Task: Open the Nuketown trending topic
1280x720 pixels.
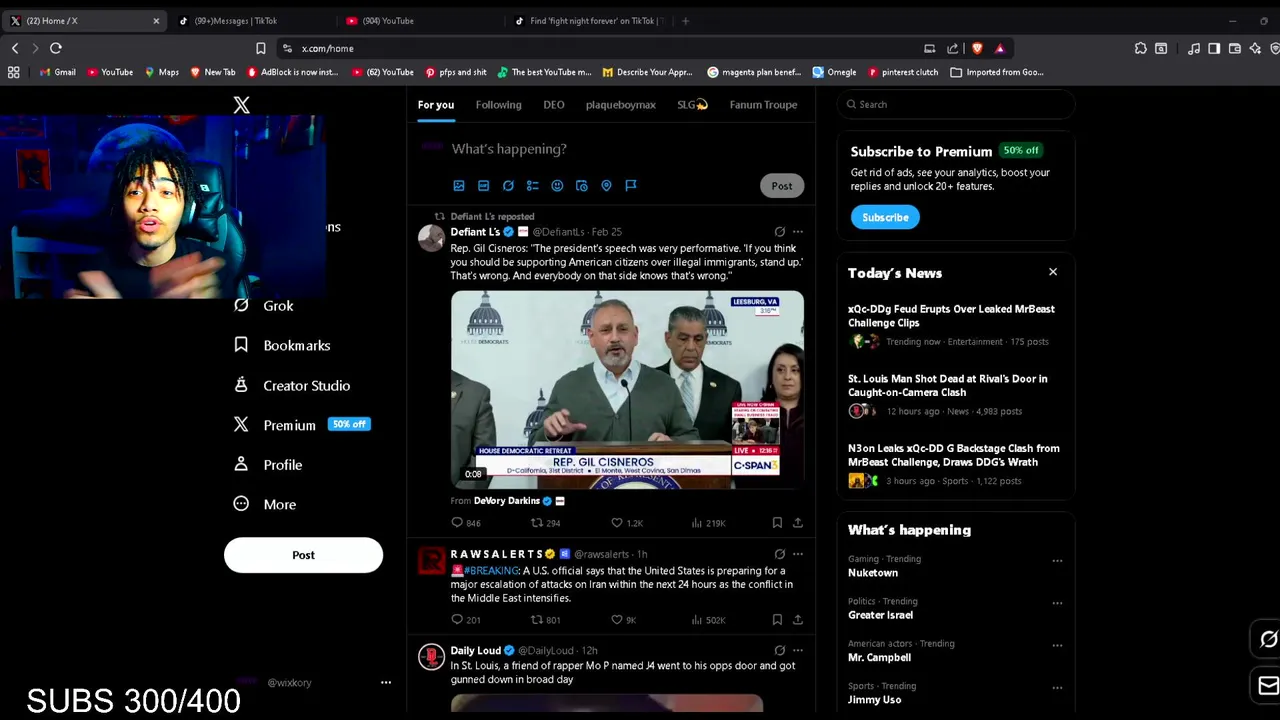Action: coord(873,573)
